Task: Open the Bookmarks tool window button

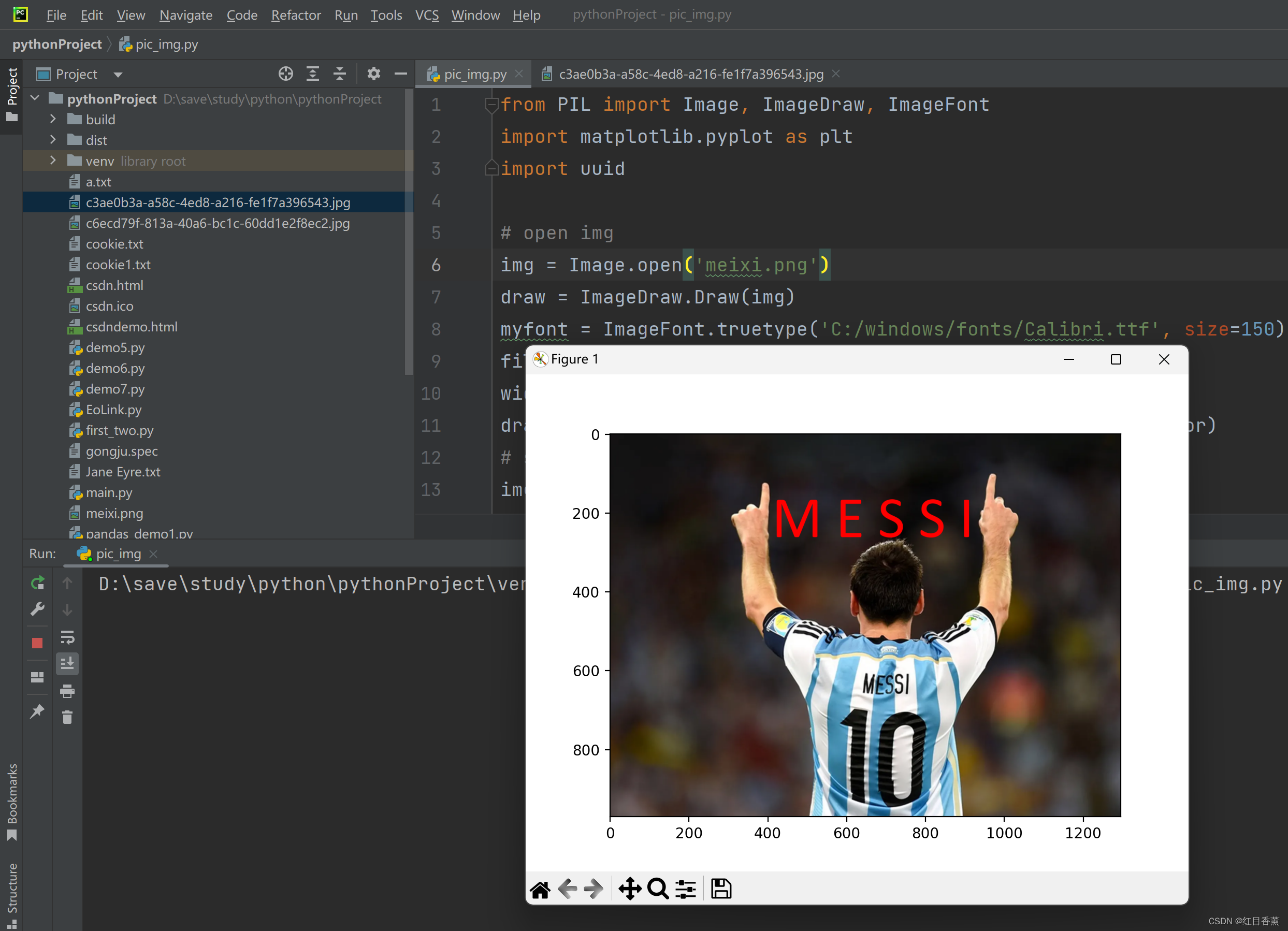Action: (x=12, y=802)
